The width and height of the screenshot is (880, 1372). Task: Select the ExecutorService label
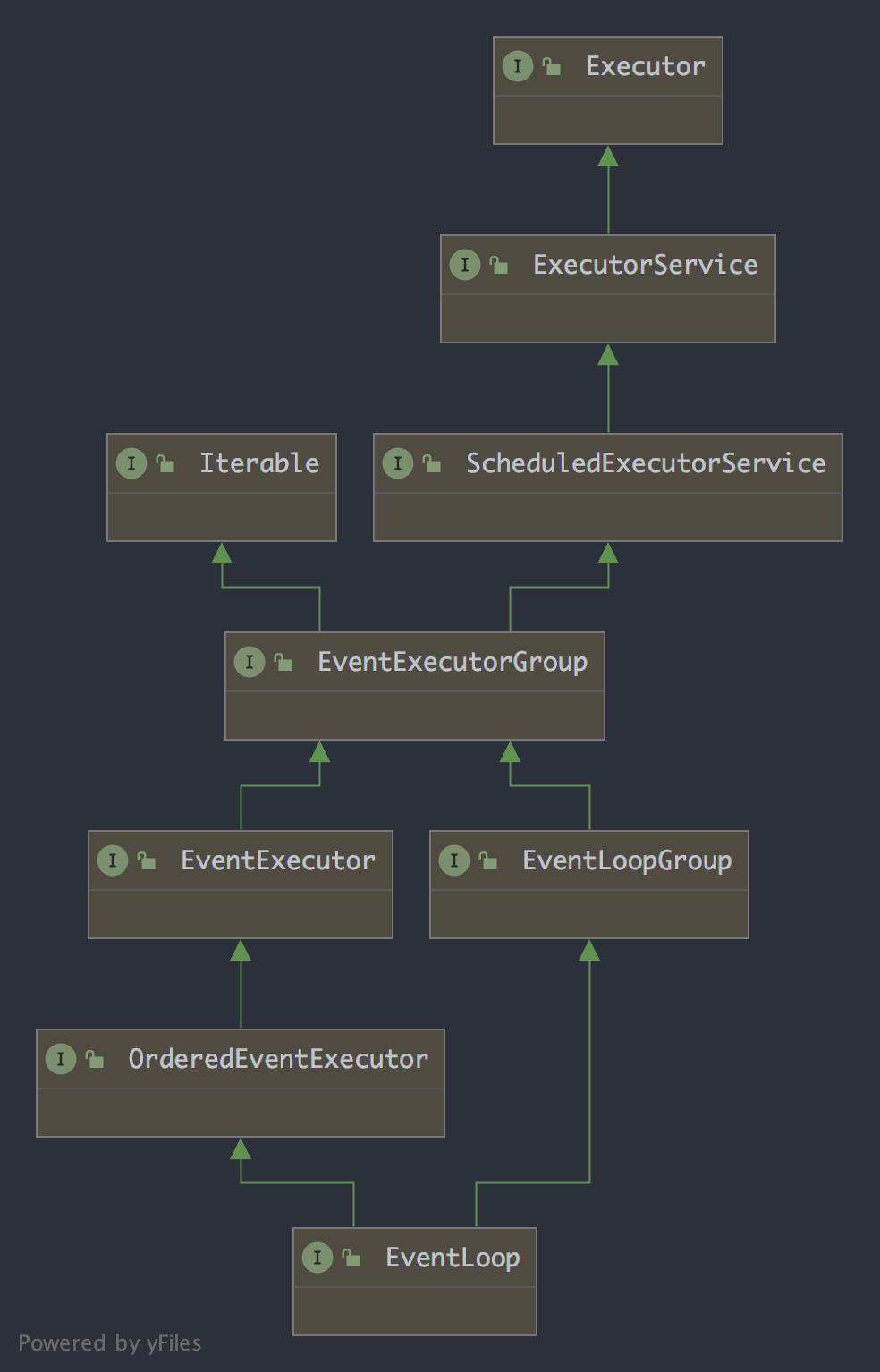pos(646,265)
